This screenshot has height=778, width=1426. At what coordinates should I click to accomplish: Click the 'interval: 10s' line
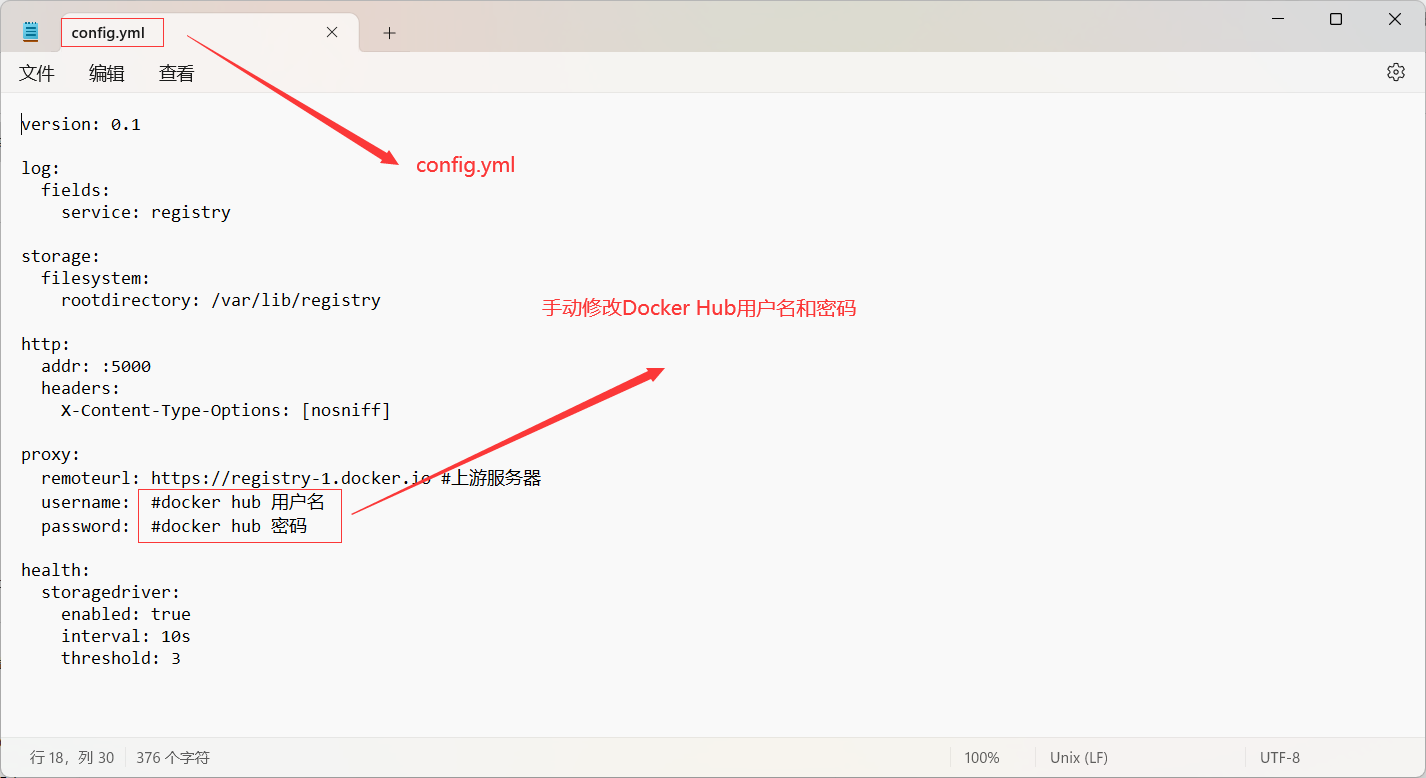126,636
